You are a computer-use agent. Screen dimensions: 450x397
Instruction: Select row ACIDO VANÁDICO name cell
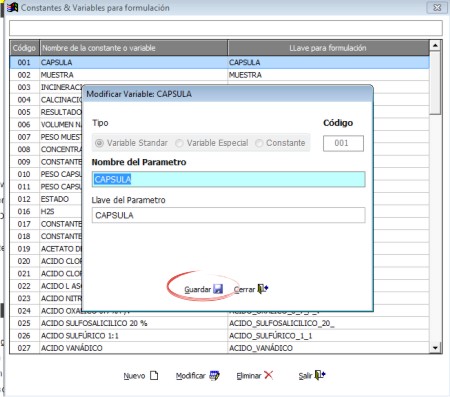[x=133, y=348]
